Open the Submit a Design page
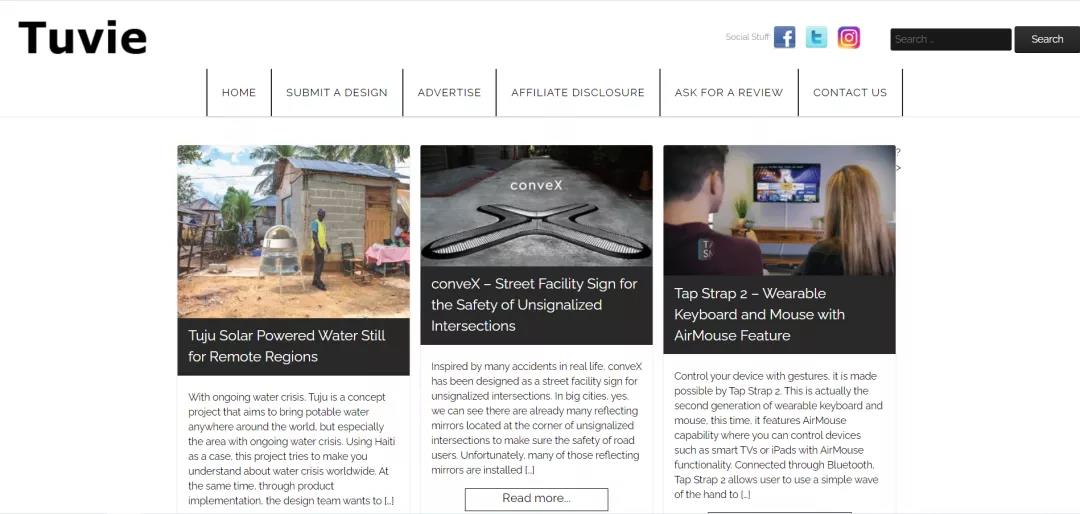Screen dimensions: 1080x514 click(337, 92)
